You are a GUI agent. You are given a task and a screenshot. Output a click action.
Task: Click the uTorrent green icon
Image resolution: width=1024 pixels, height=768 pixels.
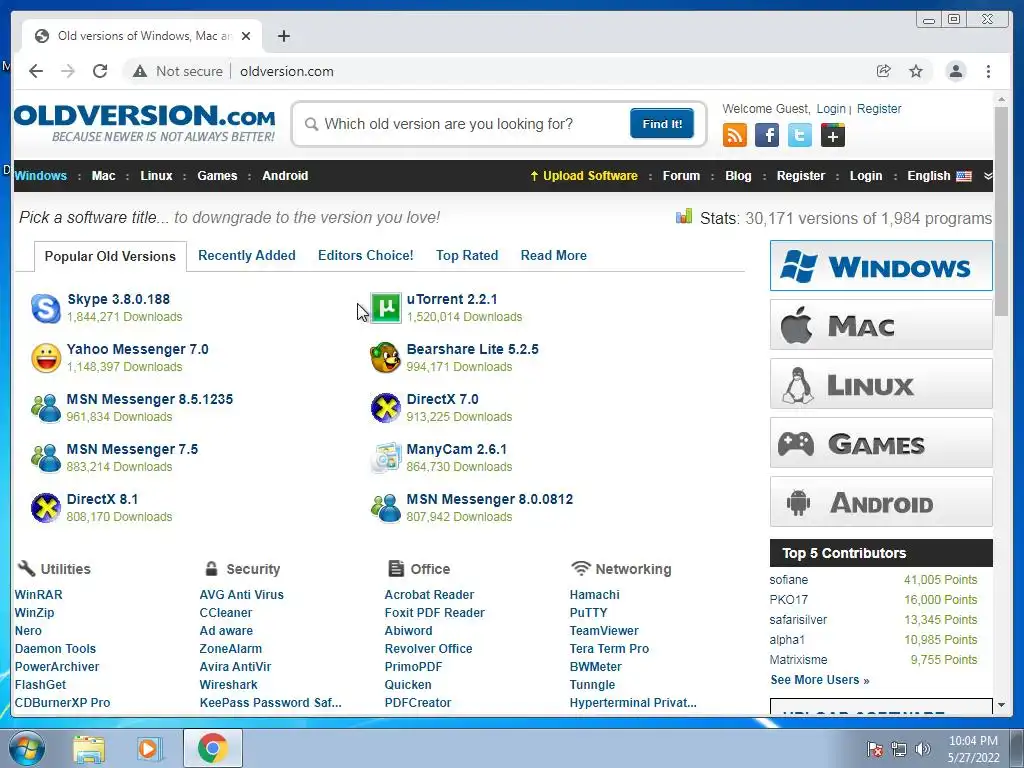tap(385, 308)
